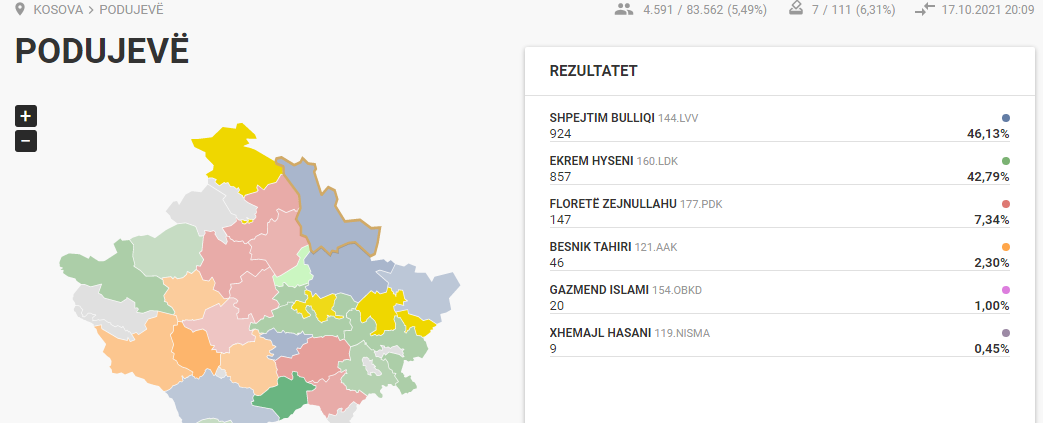The image size is (1043, 423).
Task: Click the voters people icon
Action: [624, 9]
